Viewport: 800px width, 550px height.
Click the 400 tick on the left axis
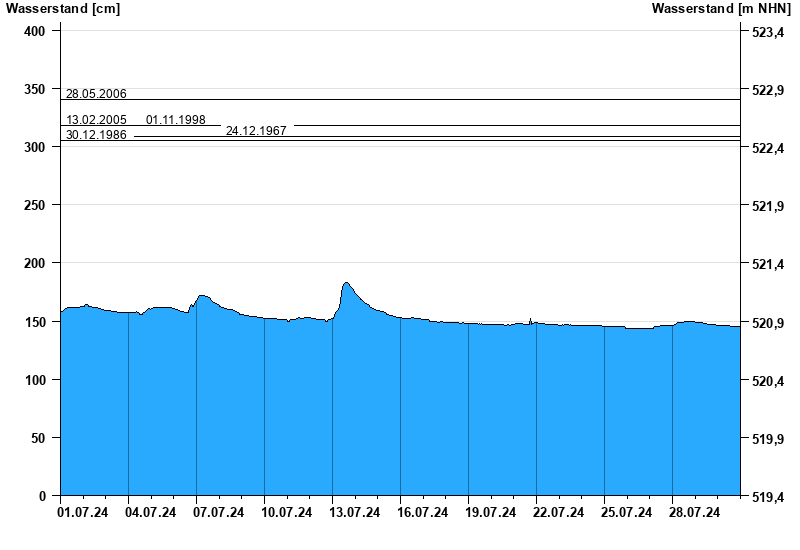pyautogui.click(x=35, y=32)
